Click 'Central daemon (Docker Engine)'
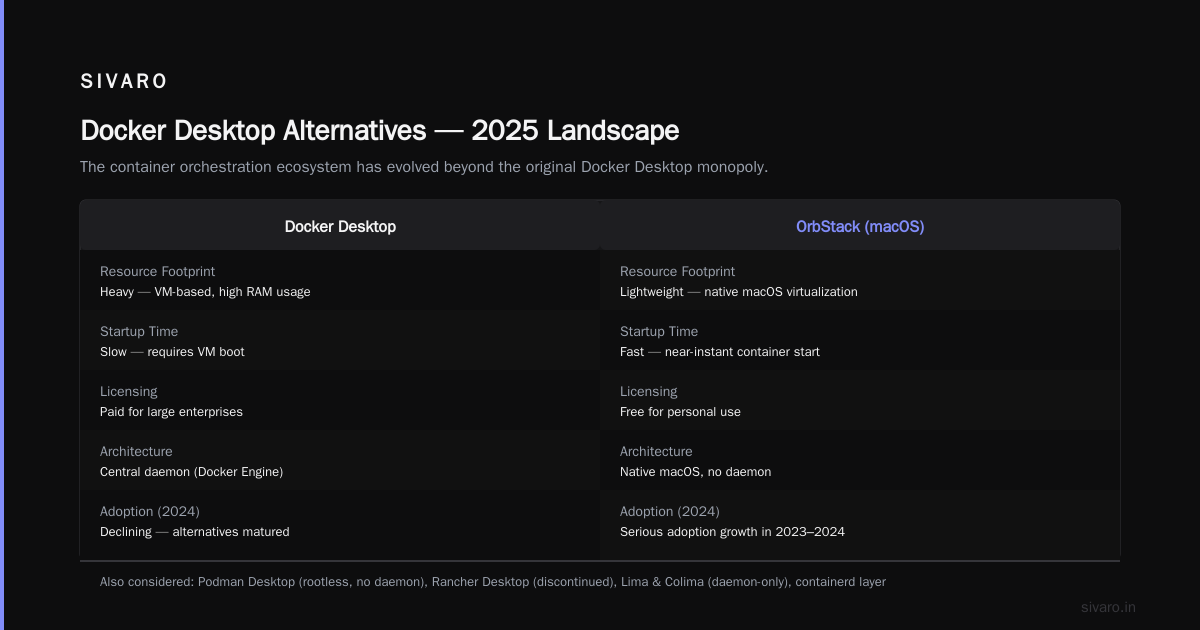Image resolution: width=1200 pixels, height=630 pixels. pos(192,472)
